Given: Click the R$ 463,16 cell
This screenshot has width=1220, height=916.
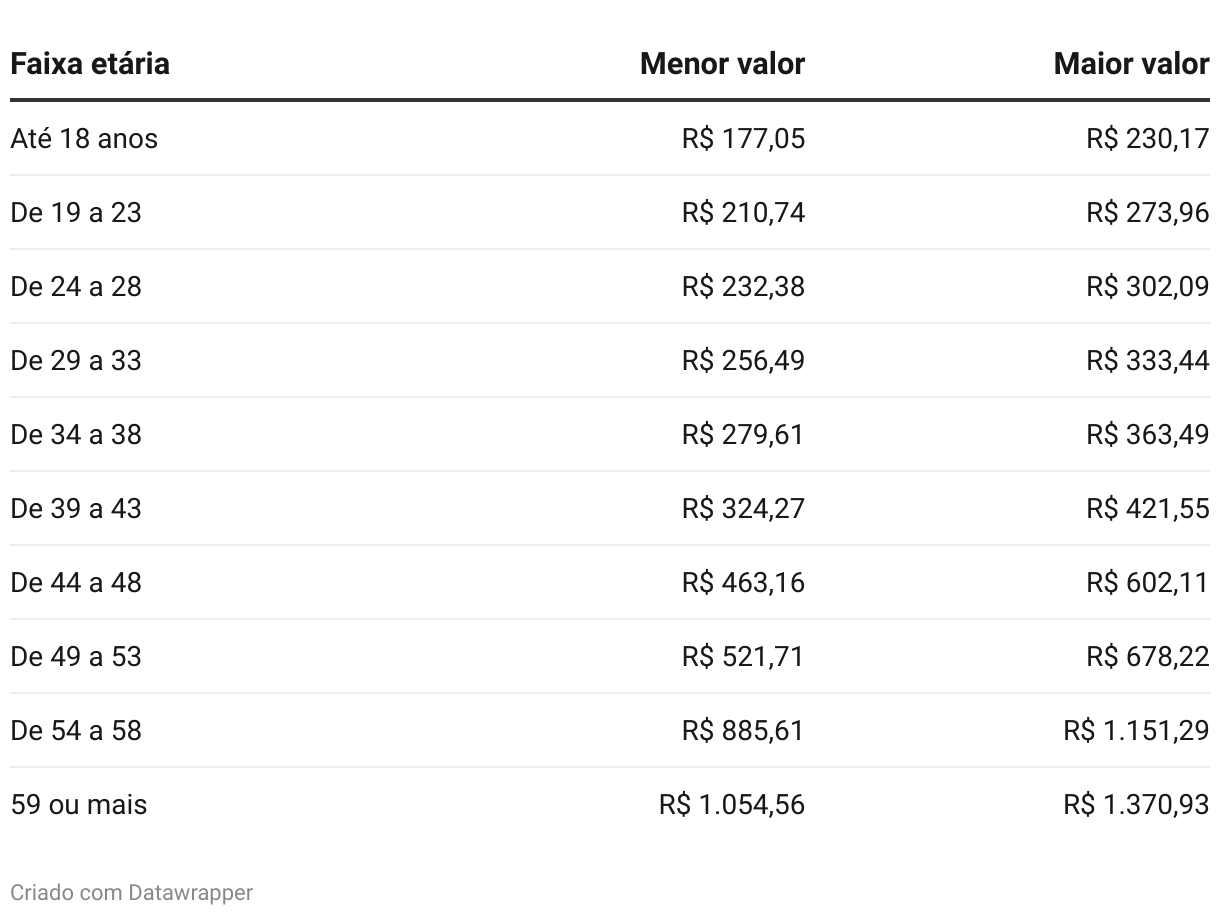Looking at the screenshot, I should [x=743, y=582].
